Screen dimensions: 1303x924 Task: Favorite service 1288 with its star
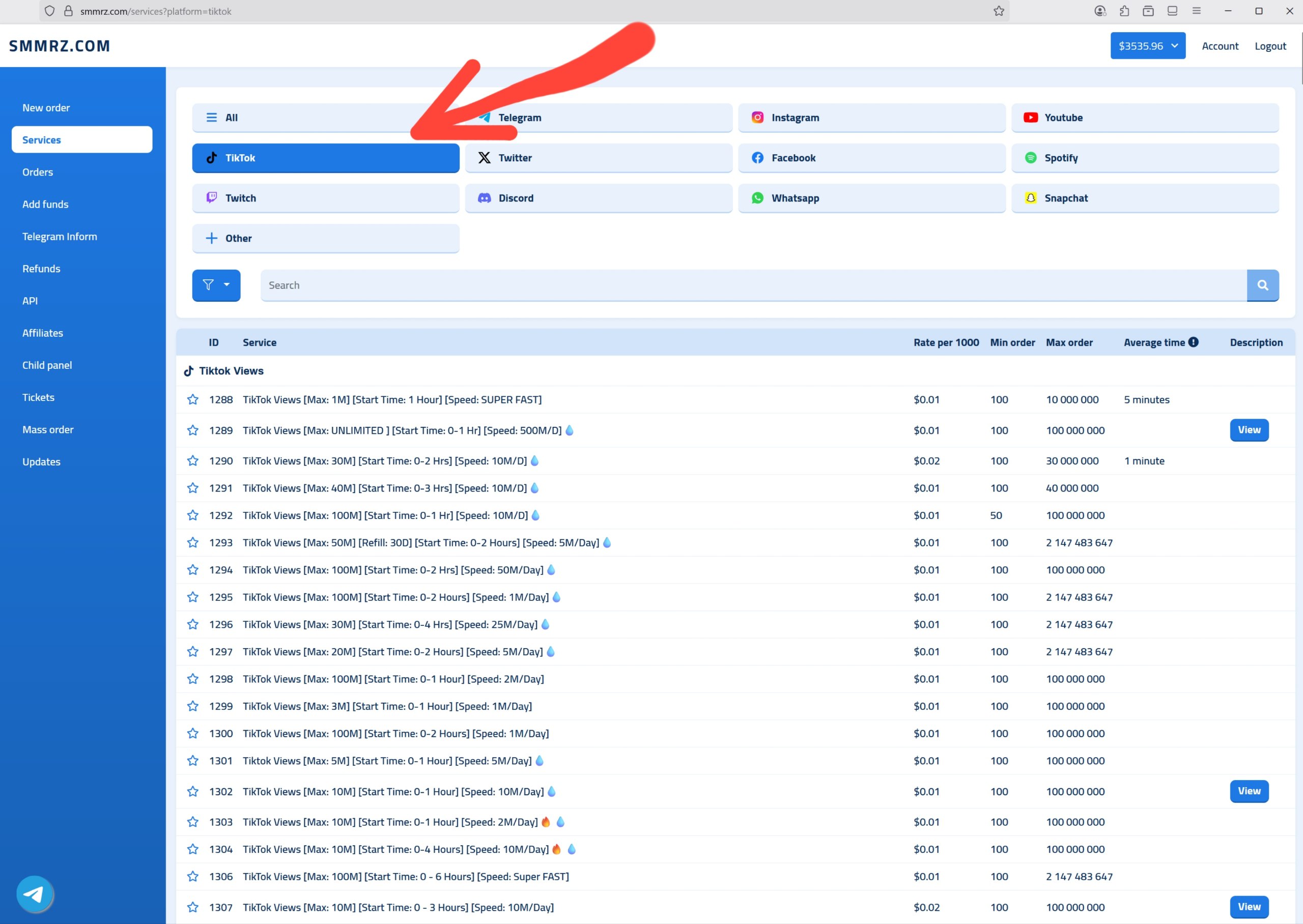click(x=193, y=399)
